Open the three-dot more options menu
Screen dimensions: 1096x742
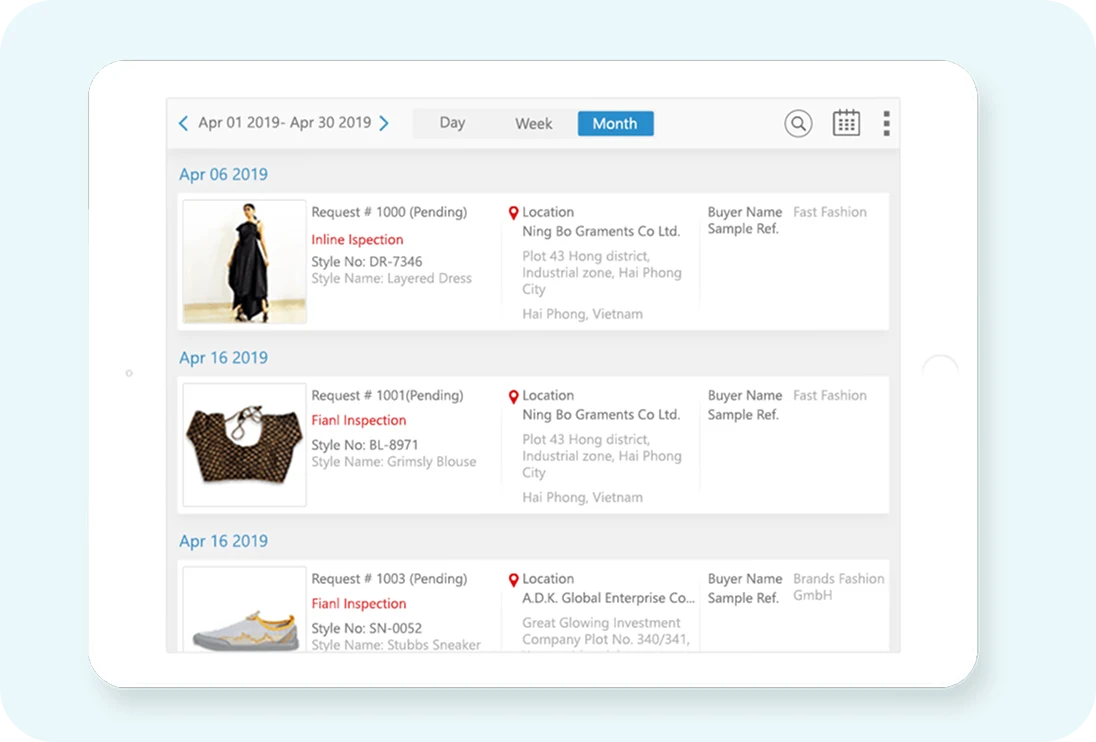(886, 123)
